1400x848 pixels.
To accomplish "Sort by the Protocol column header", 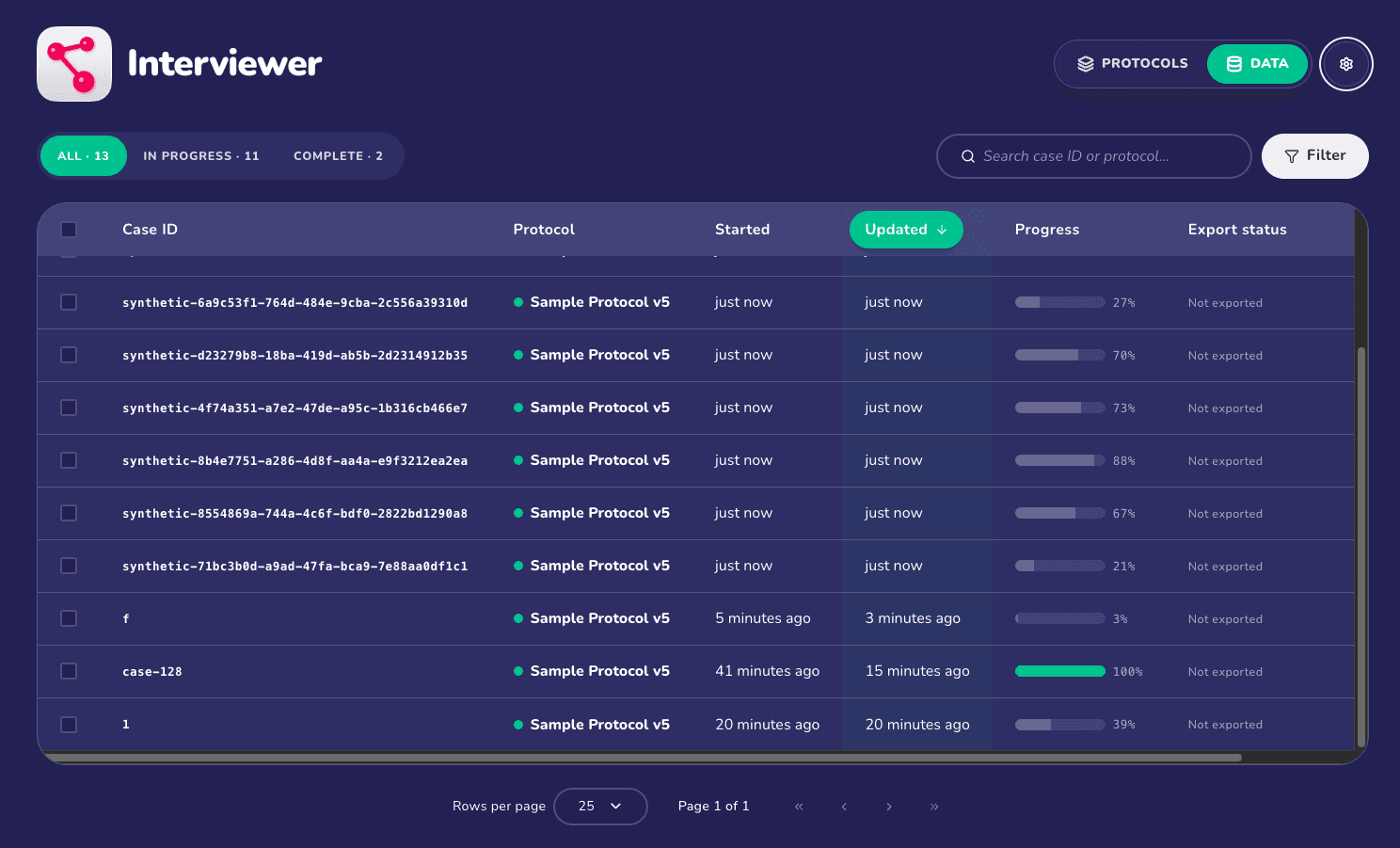I will [544, 230].
